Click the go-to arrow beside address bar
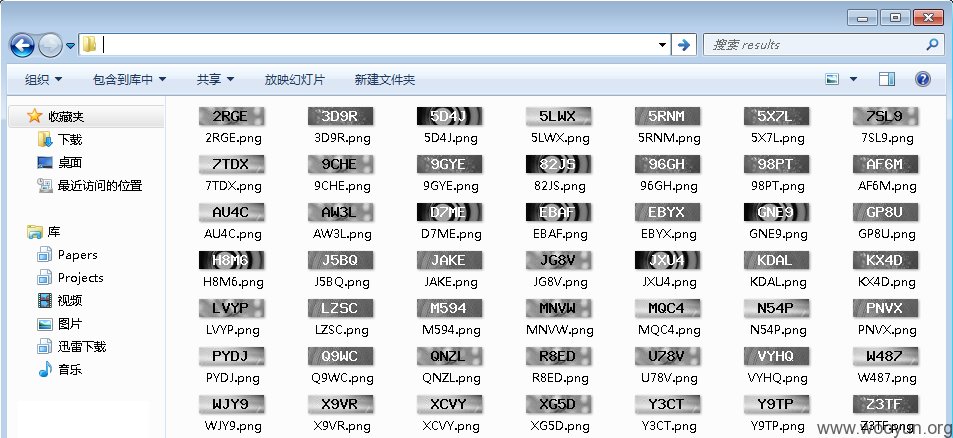This screenshot has height=438, width=953. (684, 45)
